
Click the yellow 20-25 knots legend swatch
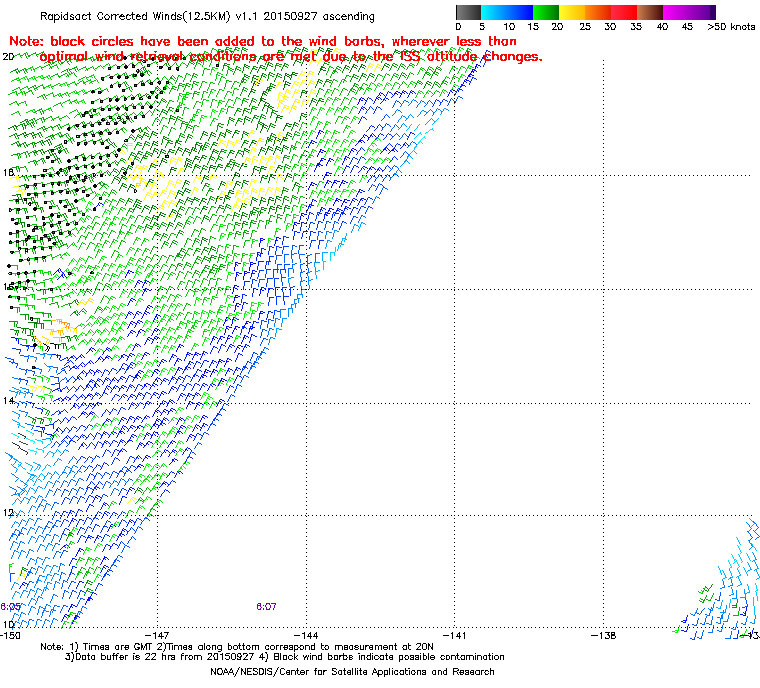point(572,12)
